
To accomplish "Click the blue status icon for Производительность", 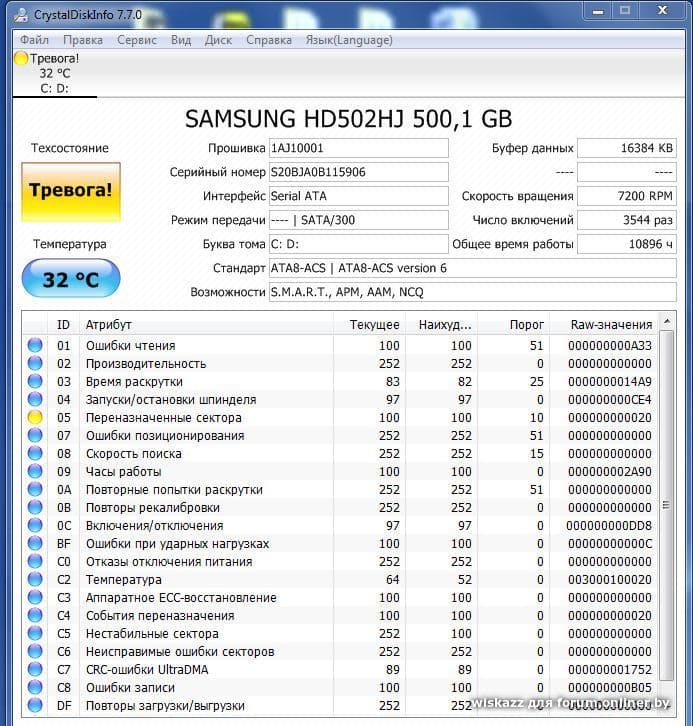I will [35, 363].
